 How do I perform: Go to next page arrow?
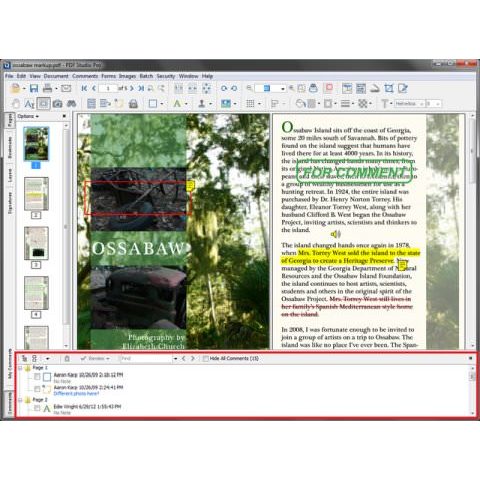(132, 88)
